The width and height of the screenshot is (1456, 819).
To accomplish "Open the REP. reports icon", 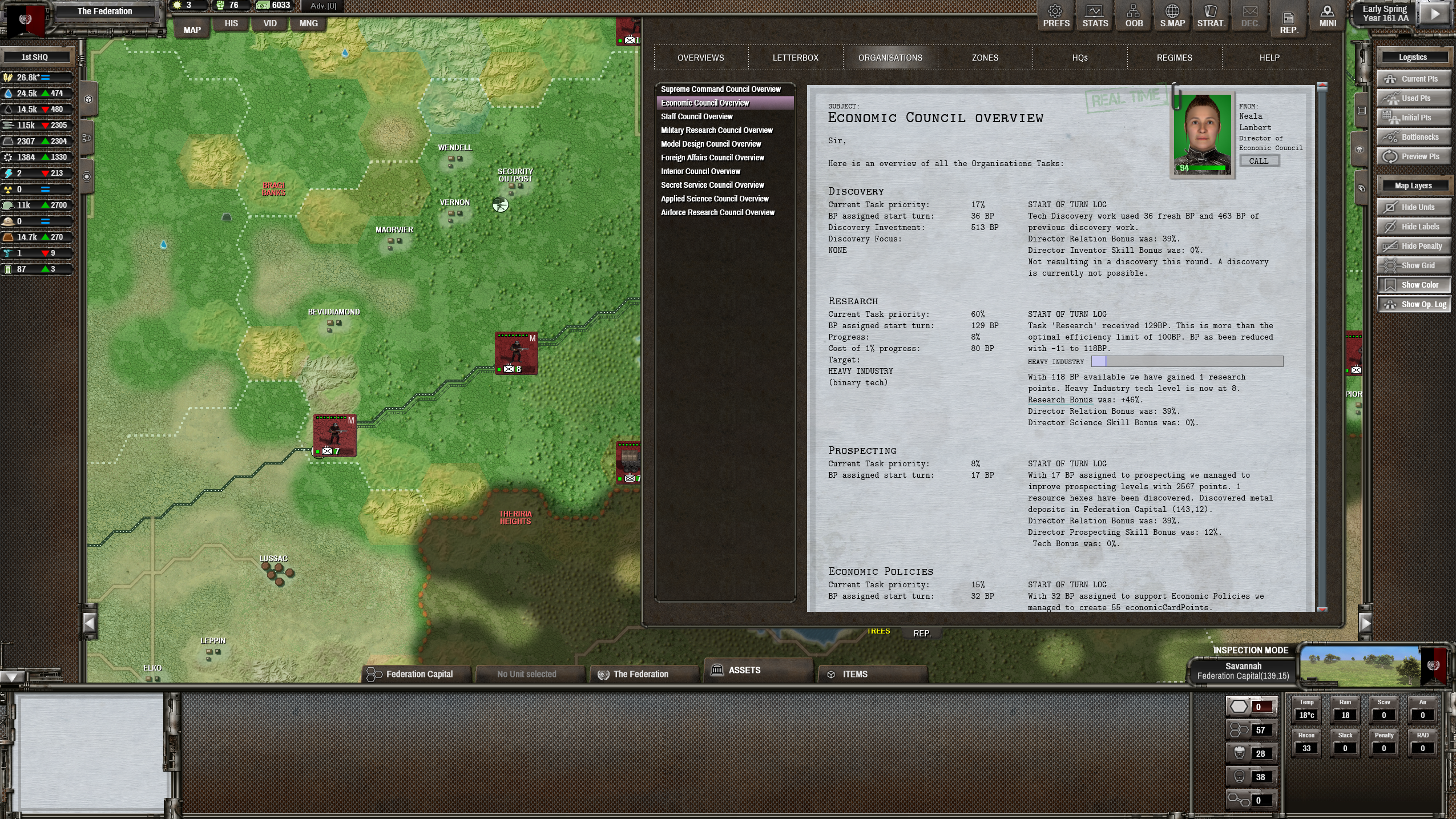I will 1289,23.
